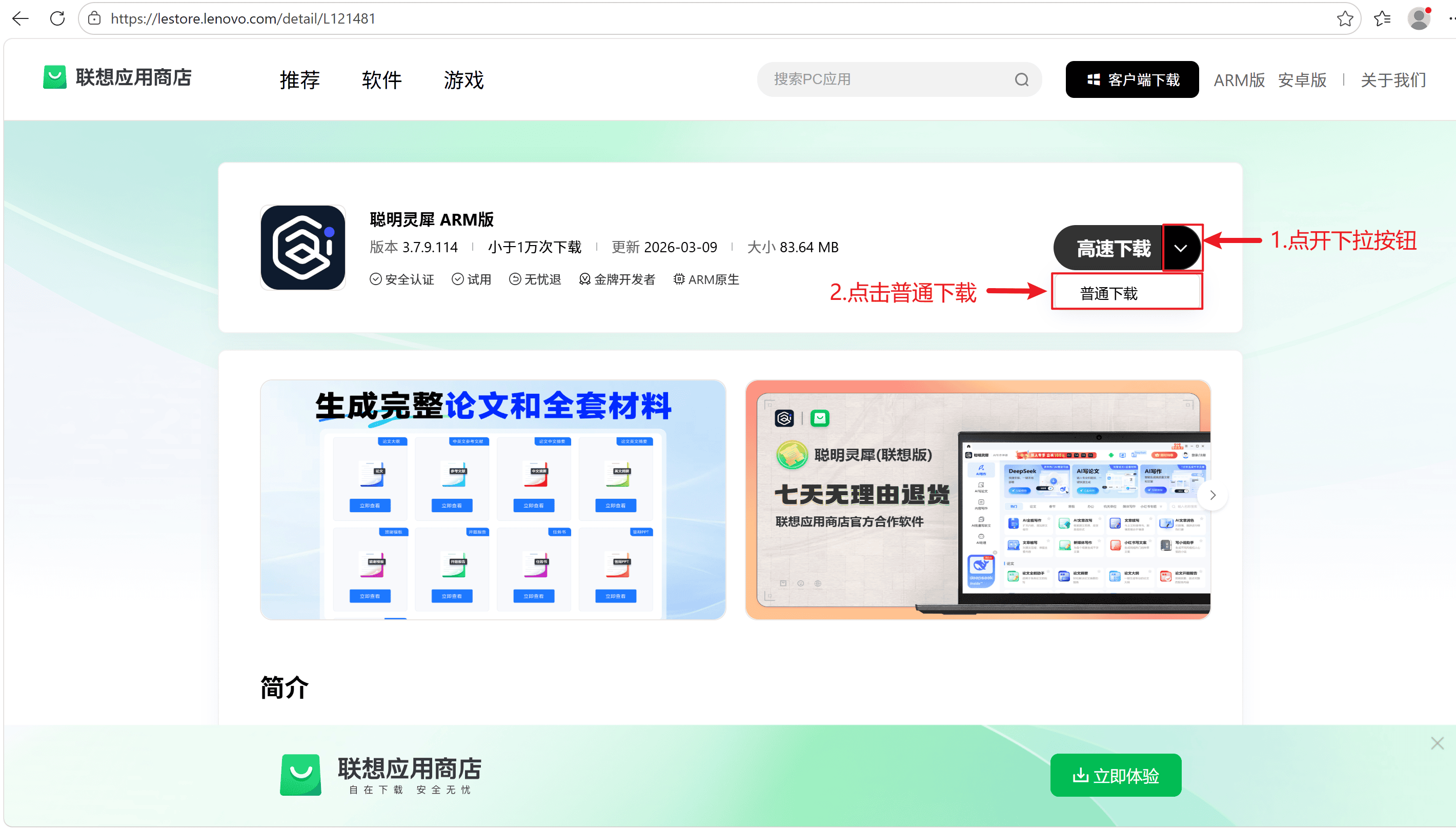Click the 安全认证 badge
Screen dimensions: 1456x829
coord(402,279)
